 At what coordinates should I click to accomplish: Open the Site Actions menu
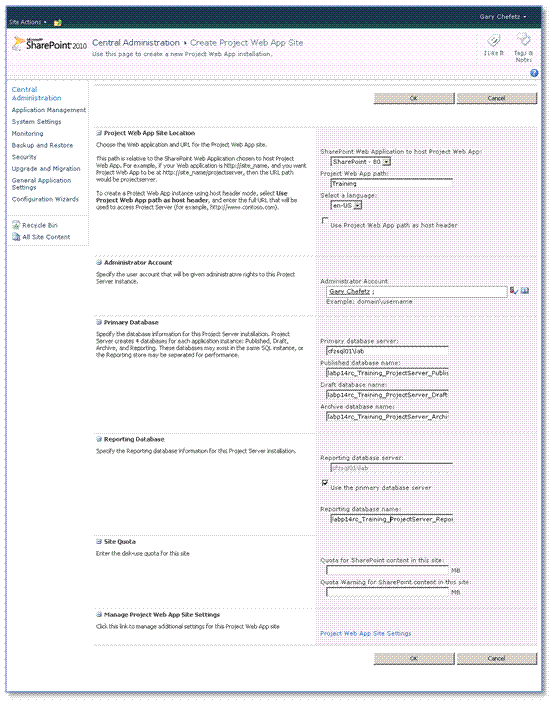coord(28,22)
